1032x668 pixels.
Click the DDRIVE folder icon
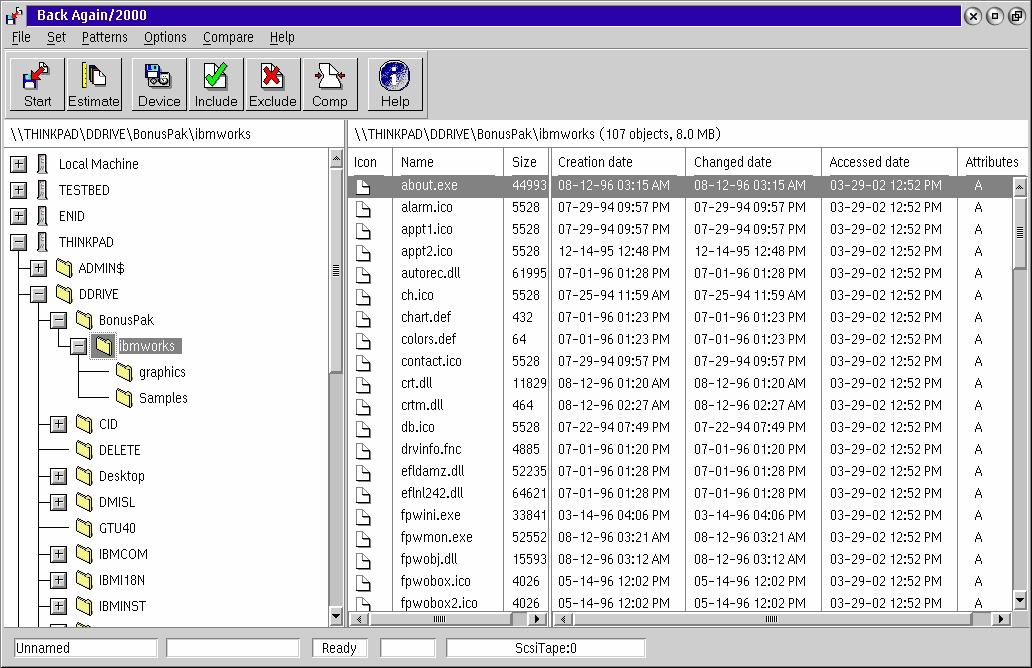(64, 294)
